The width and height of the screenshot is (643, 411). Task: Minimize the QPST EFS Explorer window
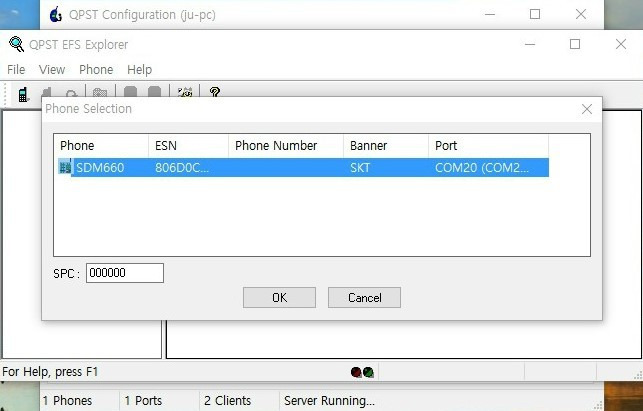(x=530, y=44)
